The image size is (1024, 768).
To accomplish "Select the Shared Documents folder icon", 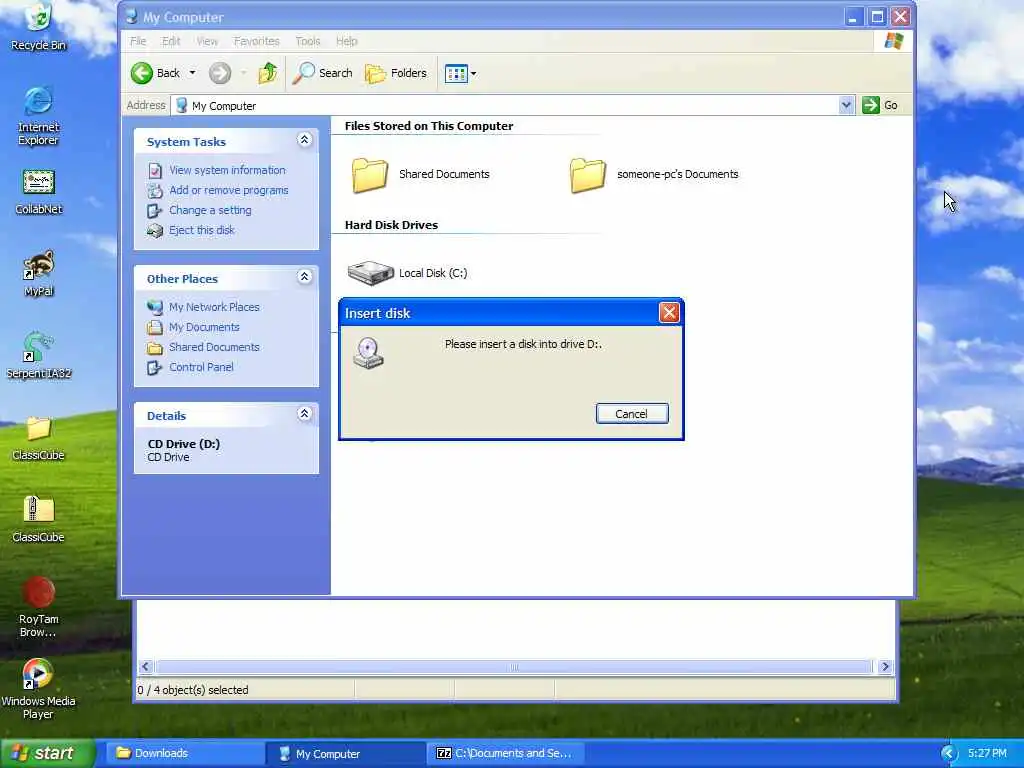I will pyautogui.click(x=370, y=175).
